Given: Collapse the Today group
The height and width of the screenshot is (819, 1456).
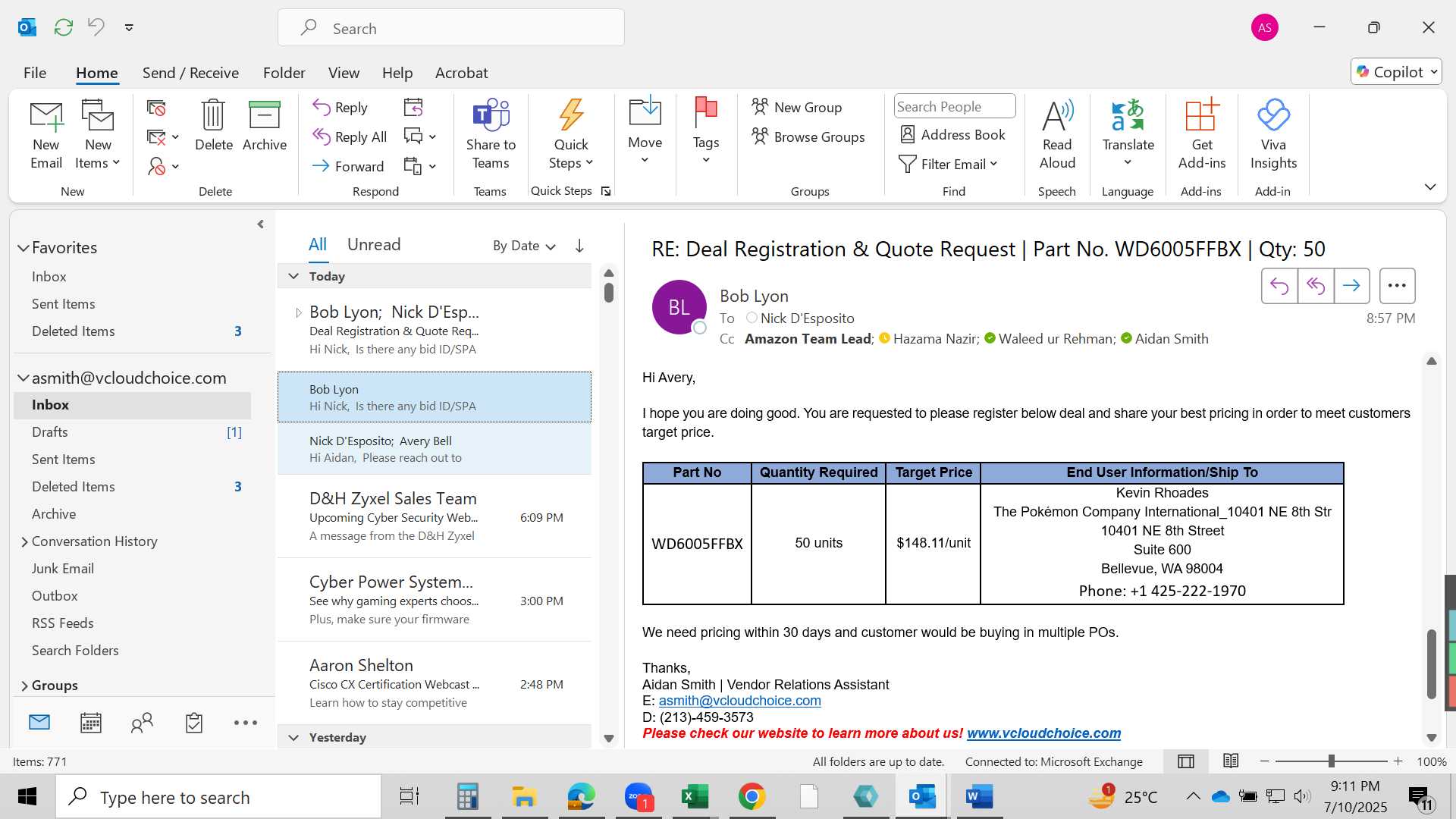Looking at the screenshot, I should pyautogui.click(x=293, y=276).
